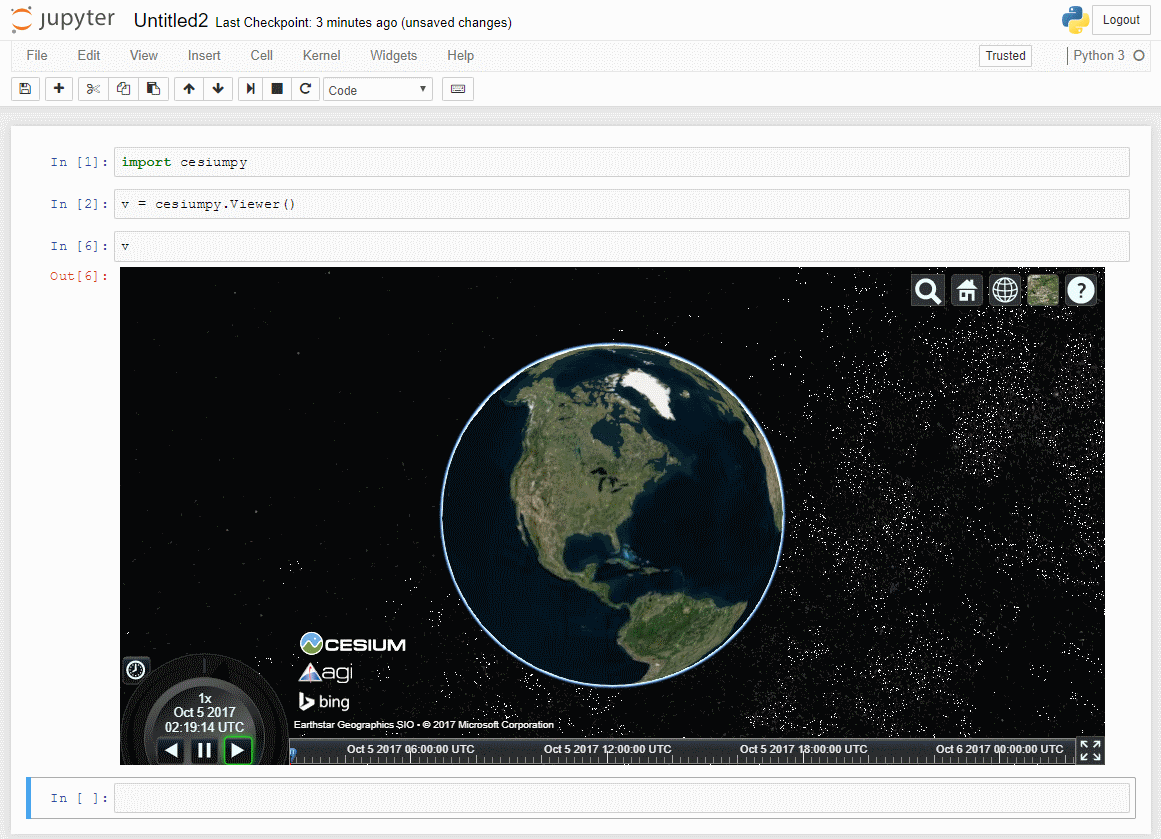Reset the globe view with Home icon
The image size is (1161, 839).
coord(966,290)
